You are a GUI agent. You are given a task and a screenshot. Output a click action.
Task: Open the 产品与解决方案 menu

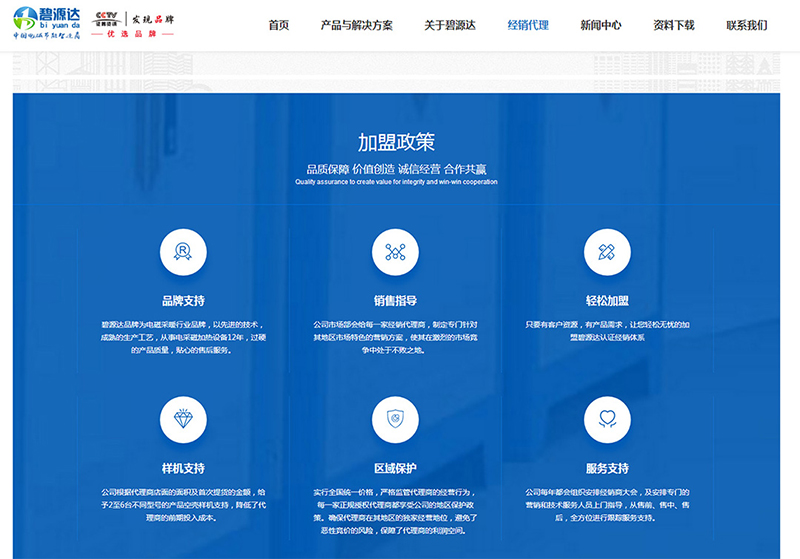pyautogui.click(x=356, y=25)
